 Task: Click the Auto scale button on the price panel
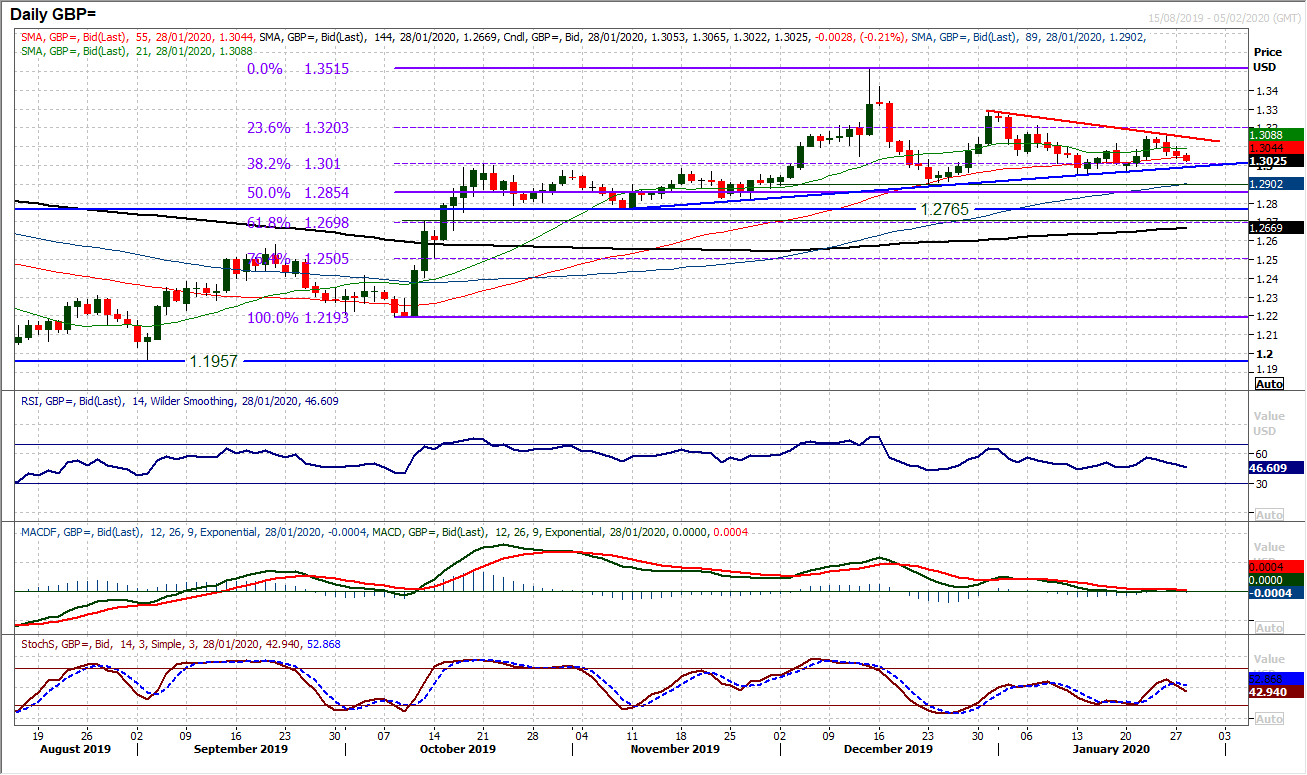pos(1269,384)
